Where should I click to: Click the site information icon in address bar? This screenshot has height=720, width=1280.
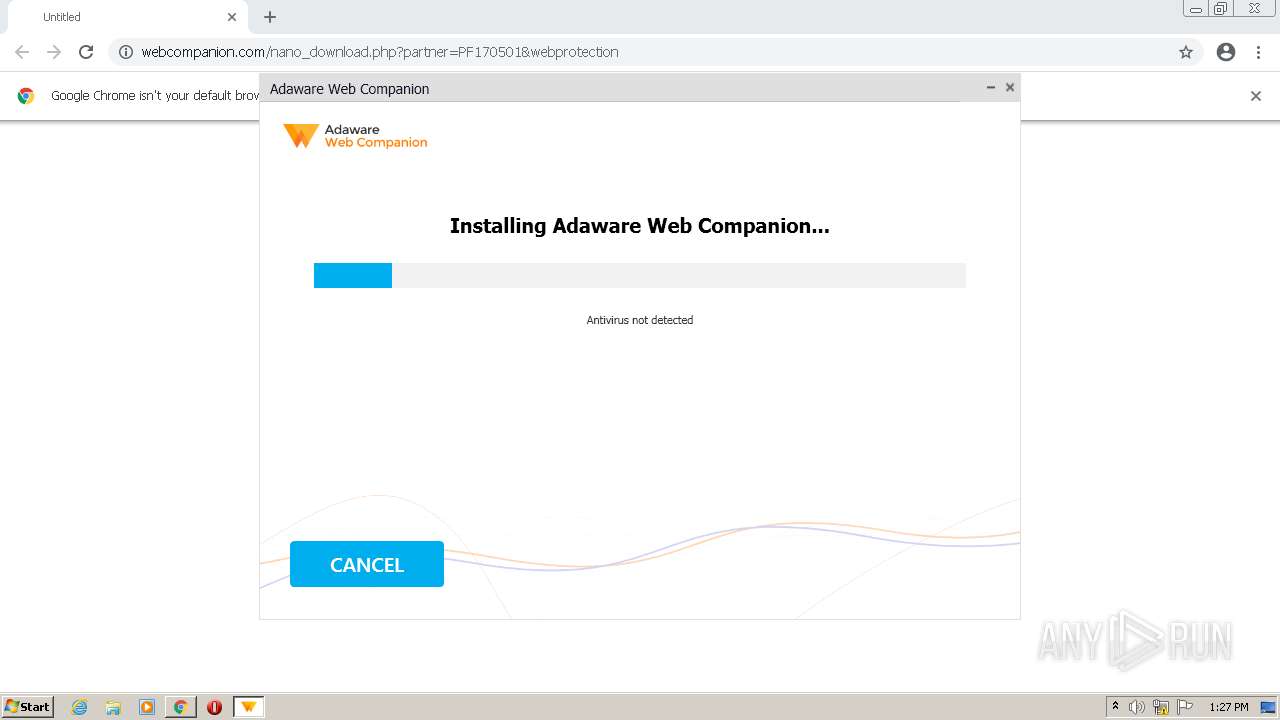pyautogui.click(x=126, y=52)
